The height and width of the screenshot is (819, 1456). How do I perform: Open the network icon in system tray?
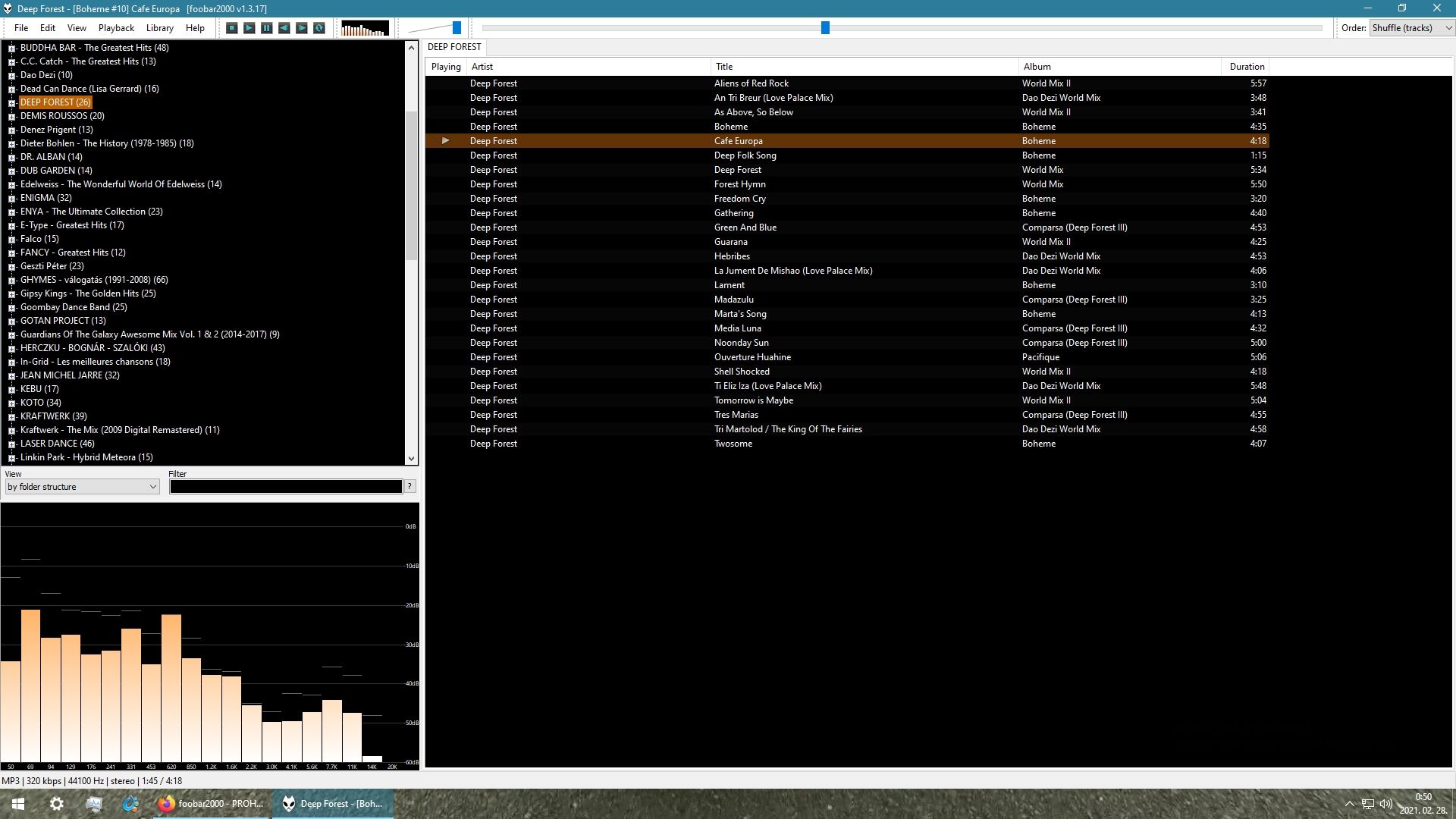point(1367,804)
